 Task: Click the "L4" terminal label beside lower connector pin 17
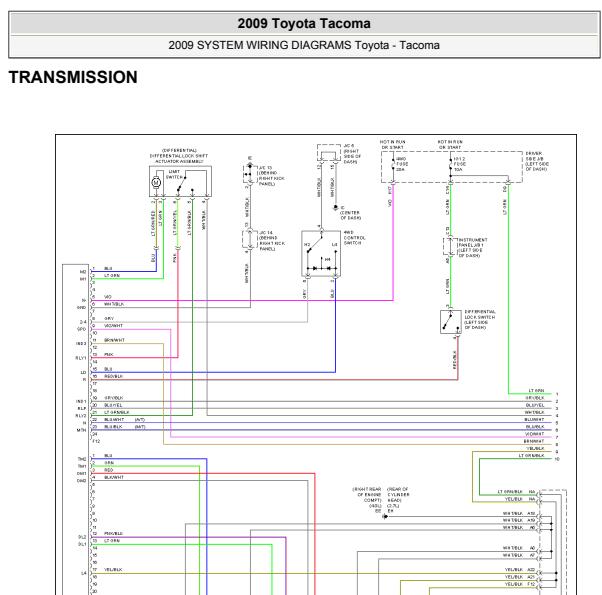click(x=84, y=573)
